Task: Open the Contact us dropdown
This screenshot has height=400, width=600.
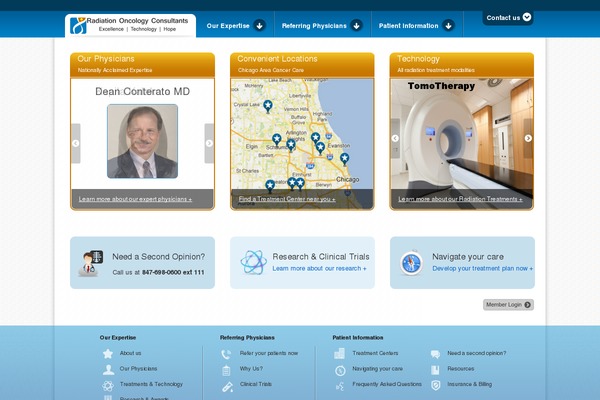Action: (508, 18)
